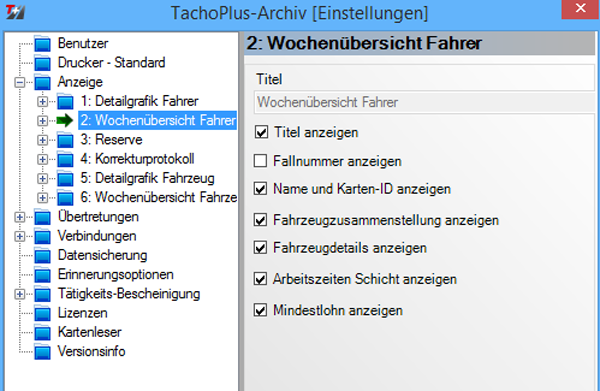Toggle Arbeitszeiten Schicht anzeigen checkbox
The width and height of the screenshot is (600, 391).
[261, 279]
